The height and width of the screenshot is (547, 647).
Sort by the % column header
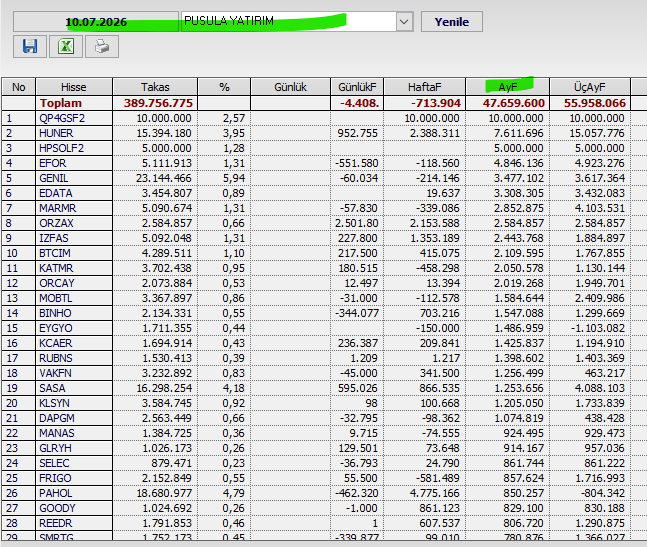click(224, 87)
